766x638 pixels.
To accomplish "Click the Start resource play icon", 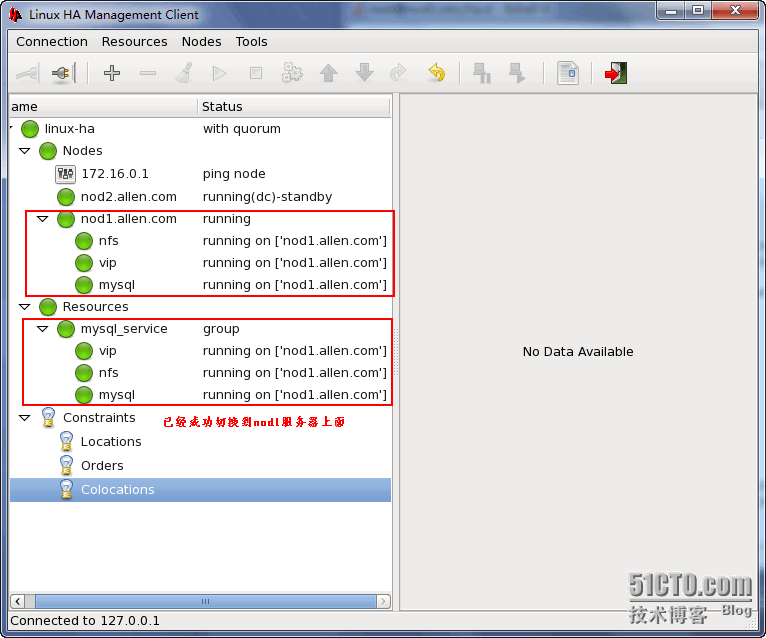I will (219, 73).
